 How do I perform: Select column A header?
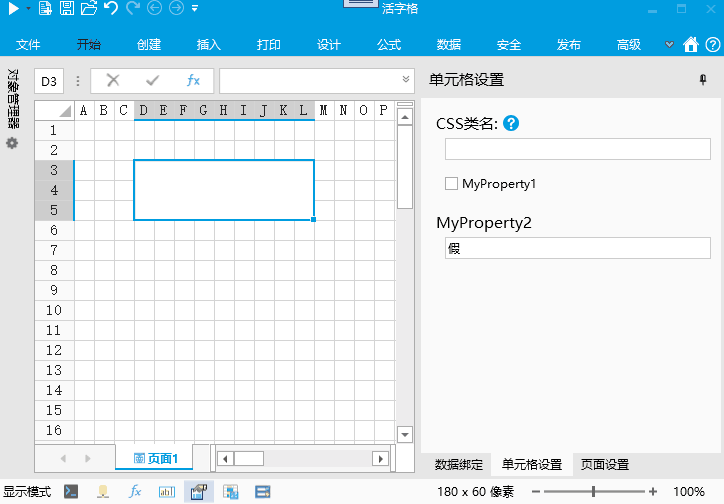point(84,110)
